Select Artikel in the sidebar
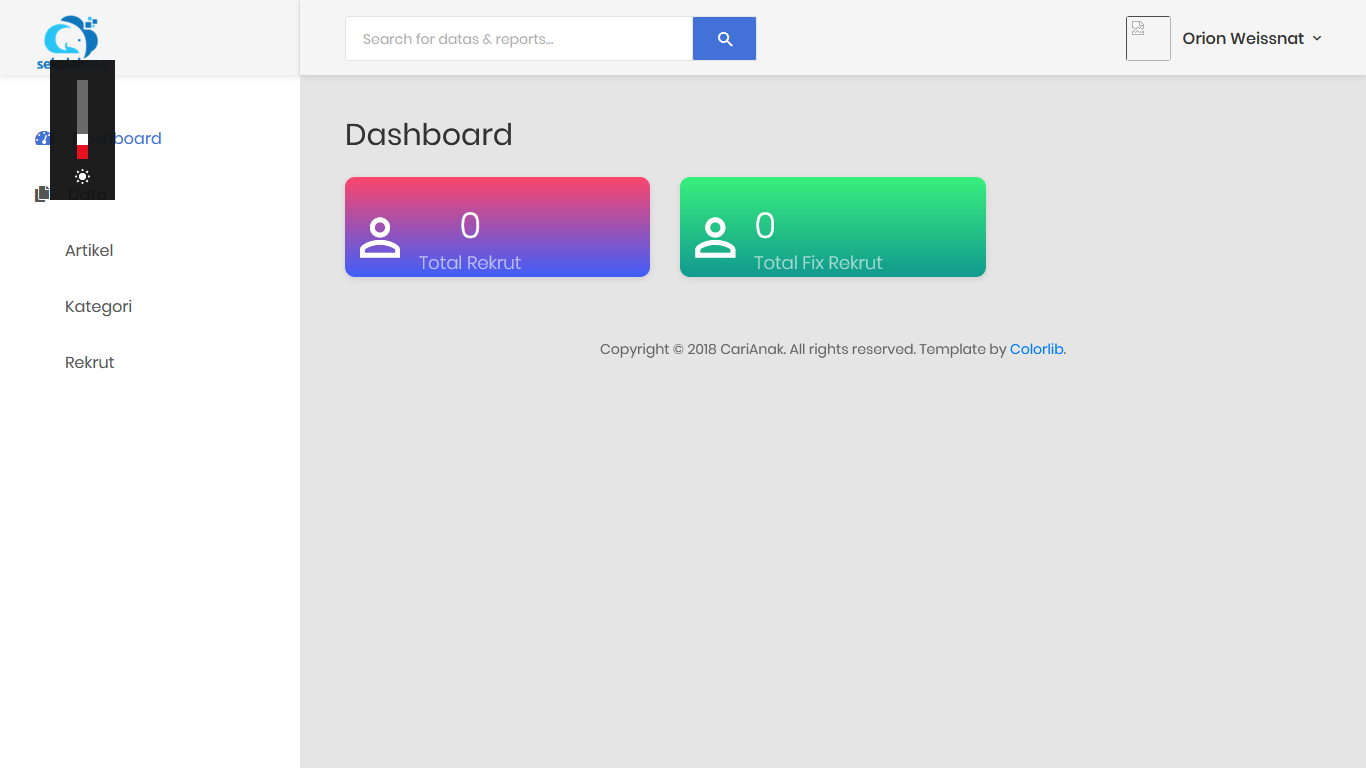This screenshot has height=768, width=1366. coord(89,251)
